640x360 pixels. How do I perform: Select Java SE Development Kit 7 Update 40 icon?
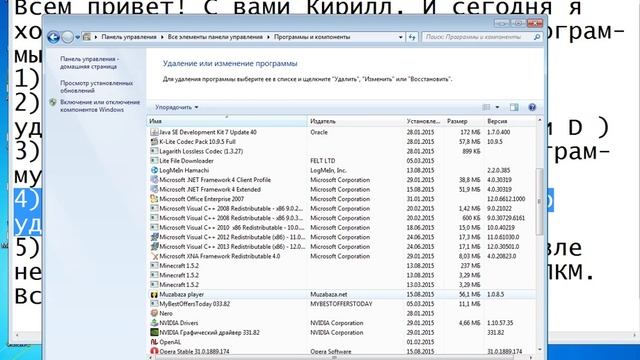coord(154,132)
